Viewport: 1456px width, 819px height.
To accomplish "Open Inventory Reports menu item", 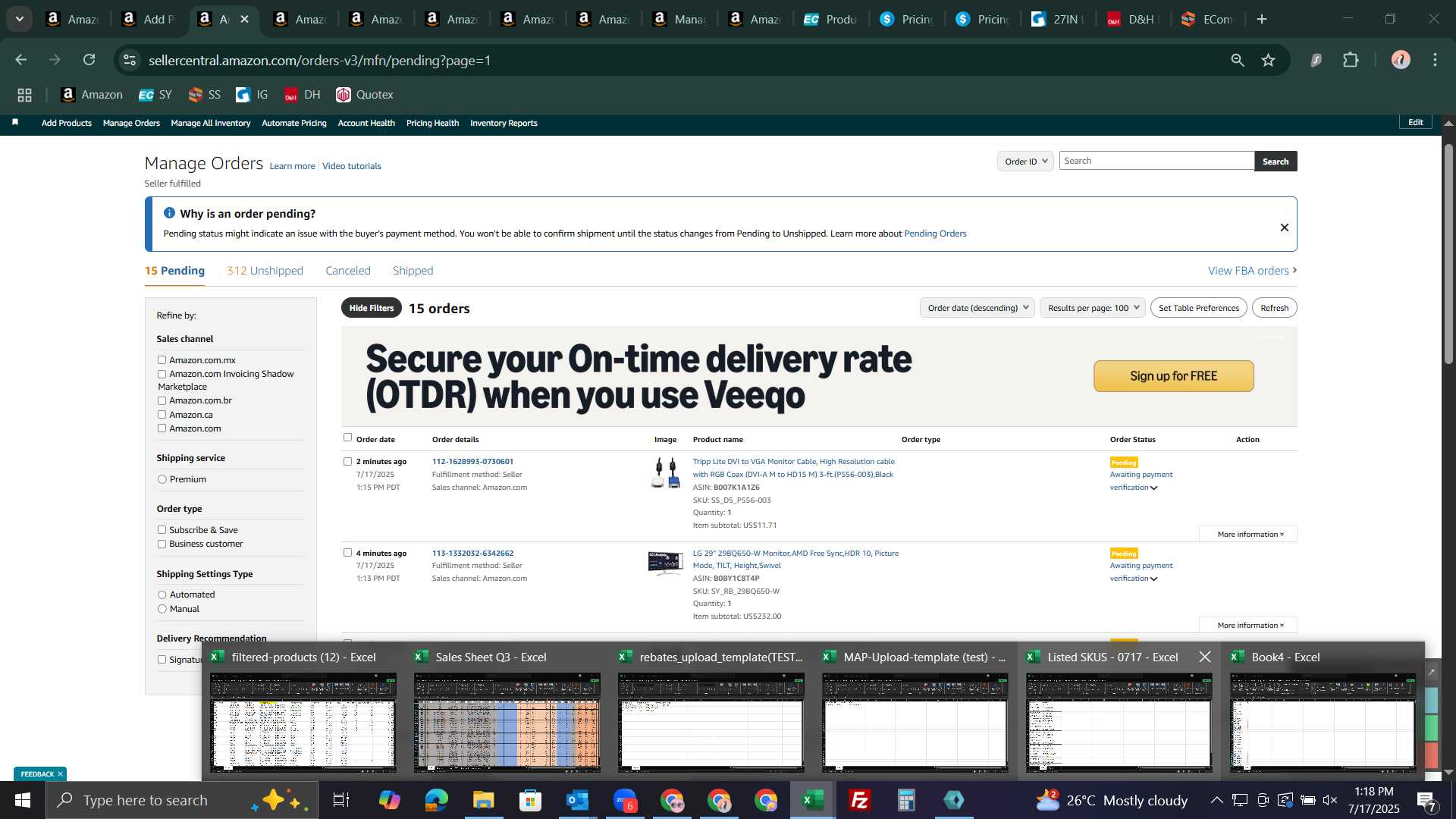I will [x=504, y=123].
